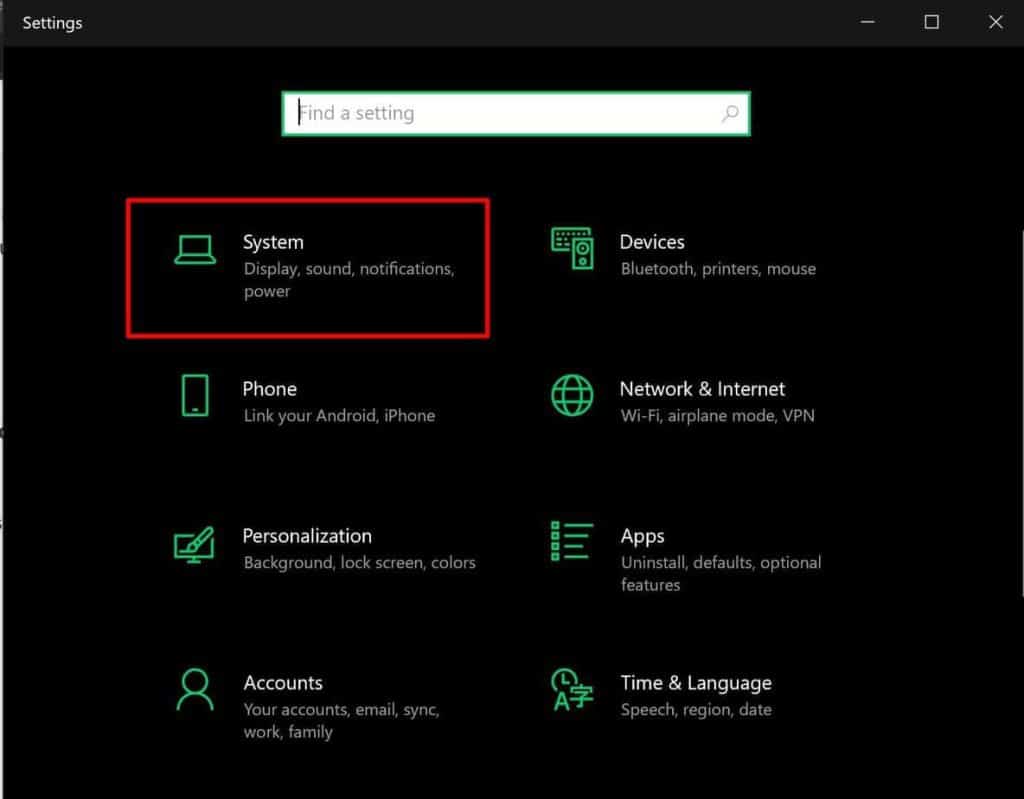Click the Devices keyboard and speaker icon
1024x799 pixels.
[571, 250]
